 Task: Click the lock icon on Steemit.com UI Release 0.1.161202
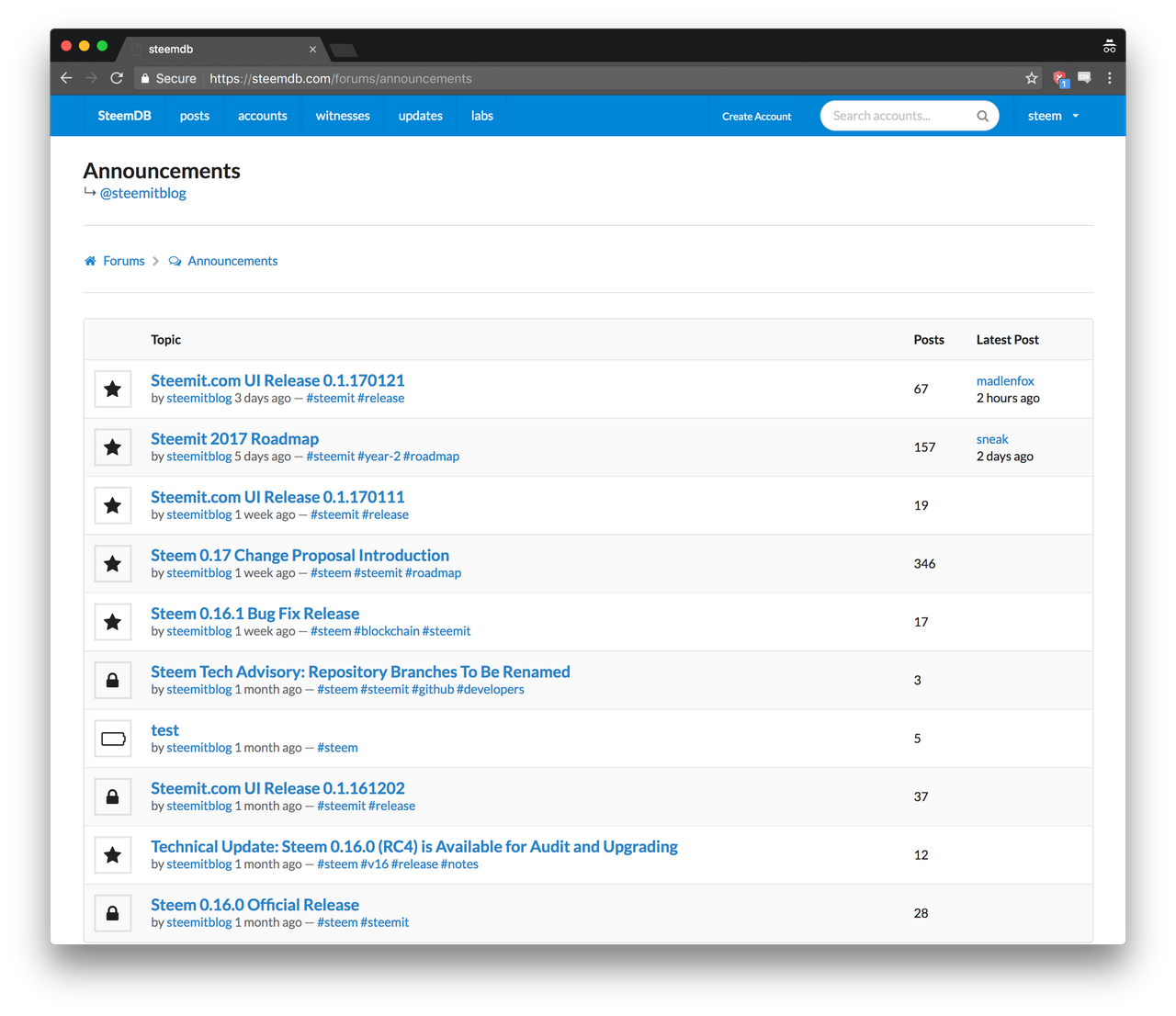point(112,796)
